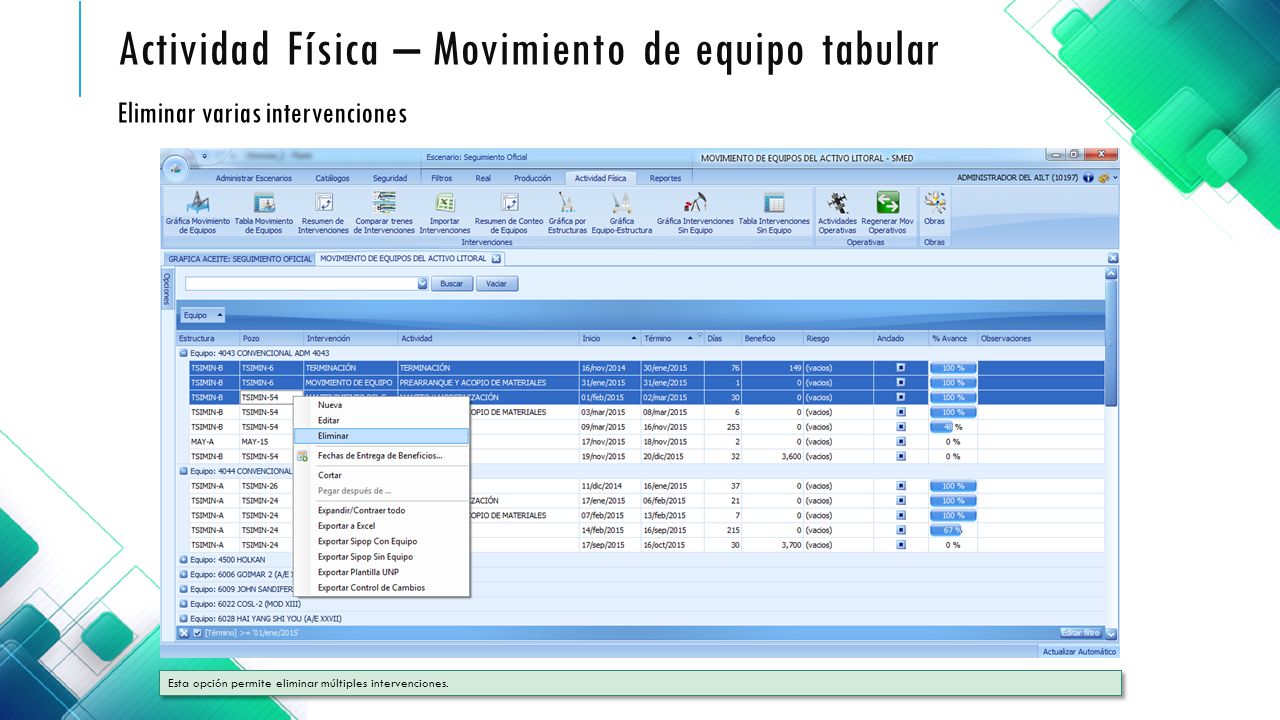Close the Movimiento de Equipos document tab
Screen dimensions: 1280x720
[496, 259]
